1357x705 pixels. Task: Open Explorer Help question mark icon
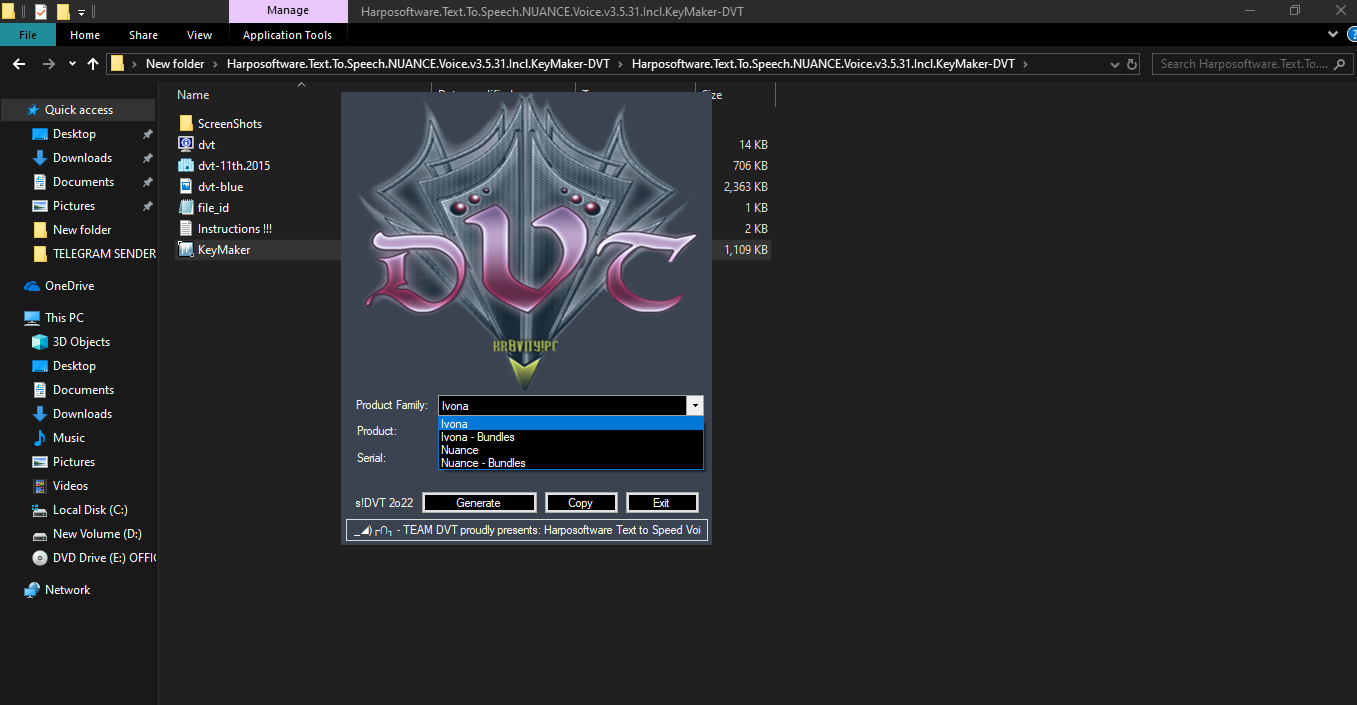[1351, 34]
